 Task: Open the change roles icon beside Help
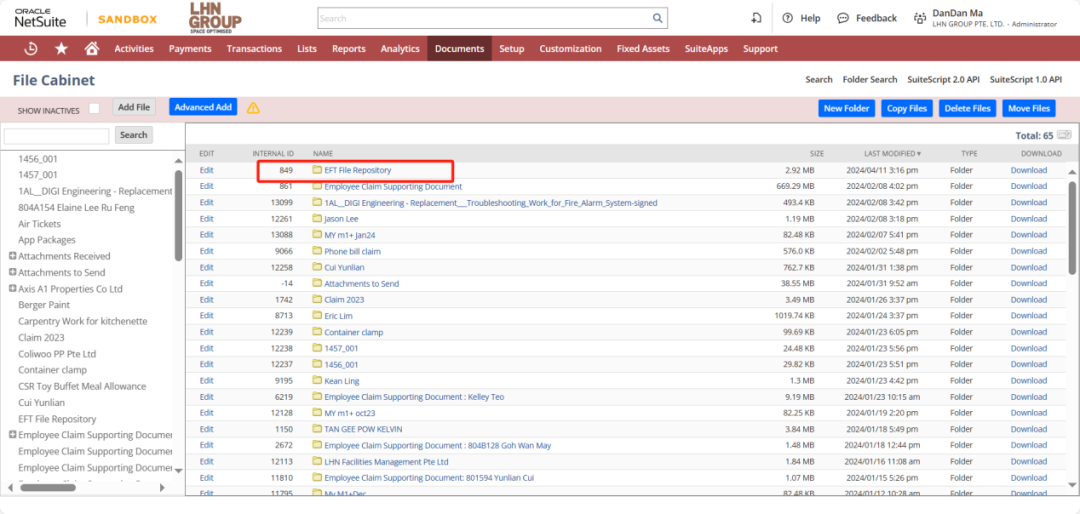[756, 18]
